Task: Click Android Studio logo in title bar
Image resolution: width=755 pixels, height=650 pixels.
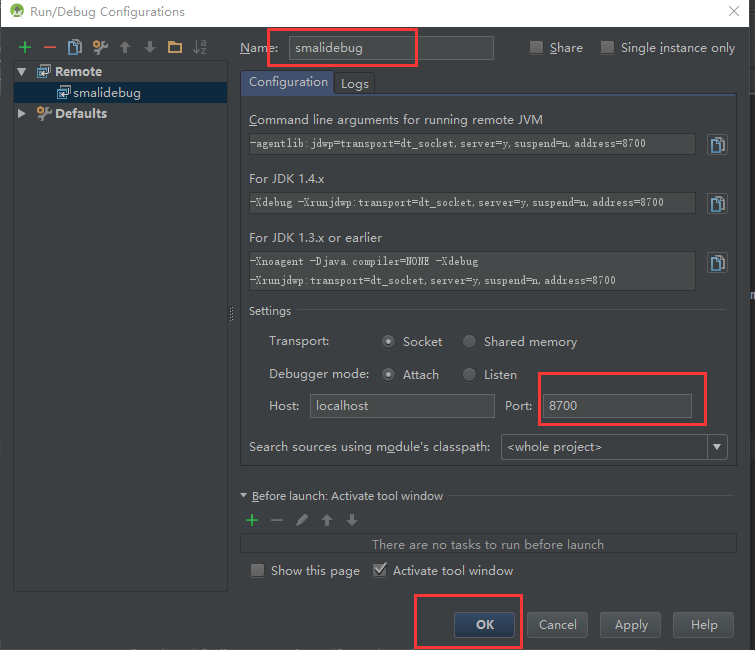Action: coord(17,11)
